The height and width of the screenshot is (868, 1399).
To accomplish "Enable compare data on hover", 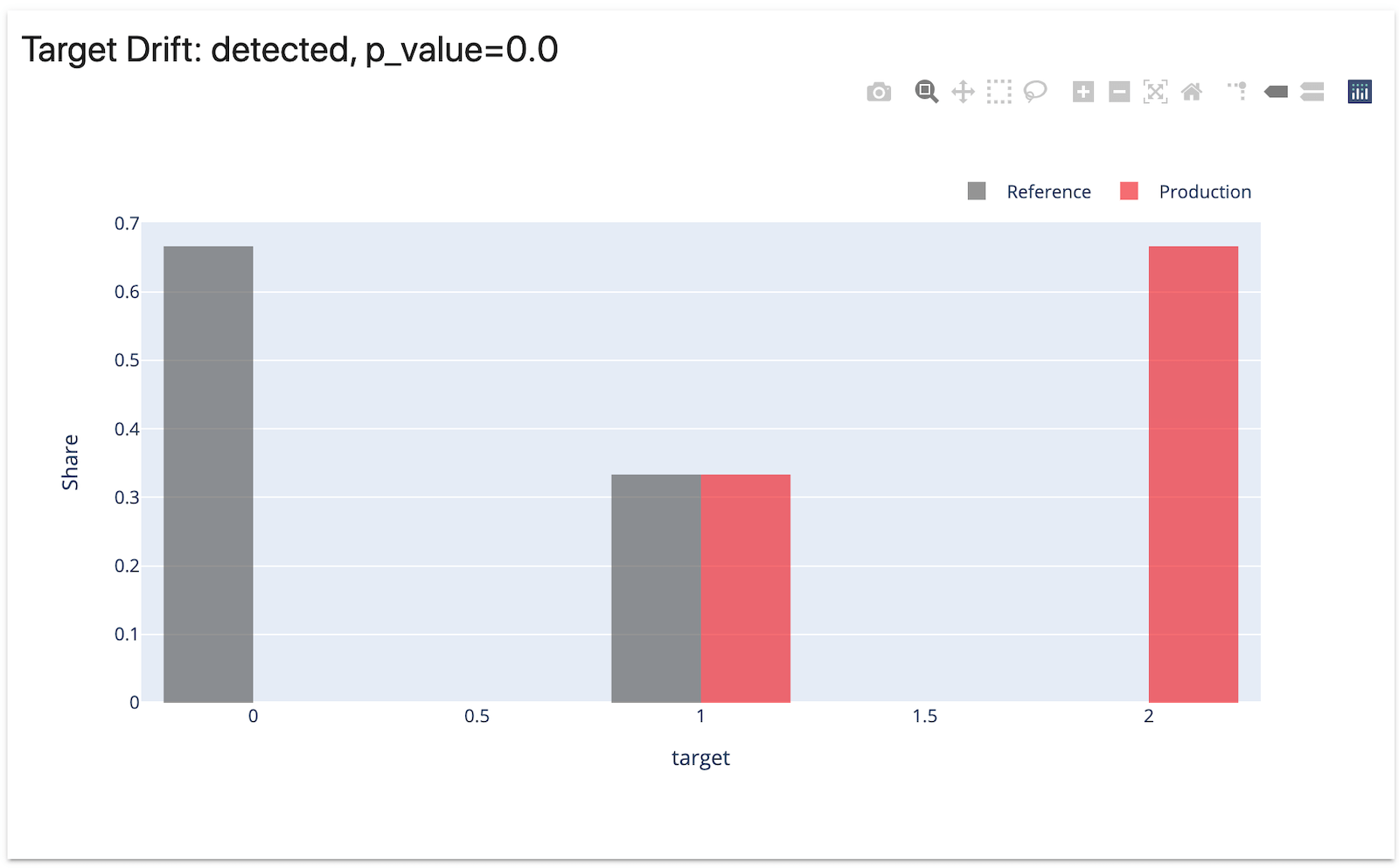I will point(1312,92).
